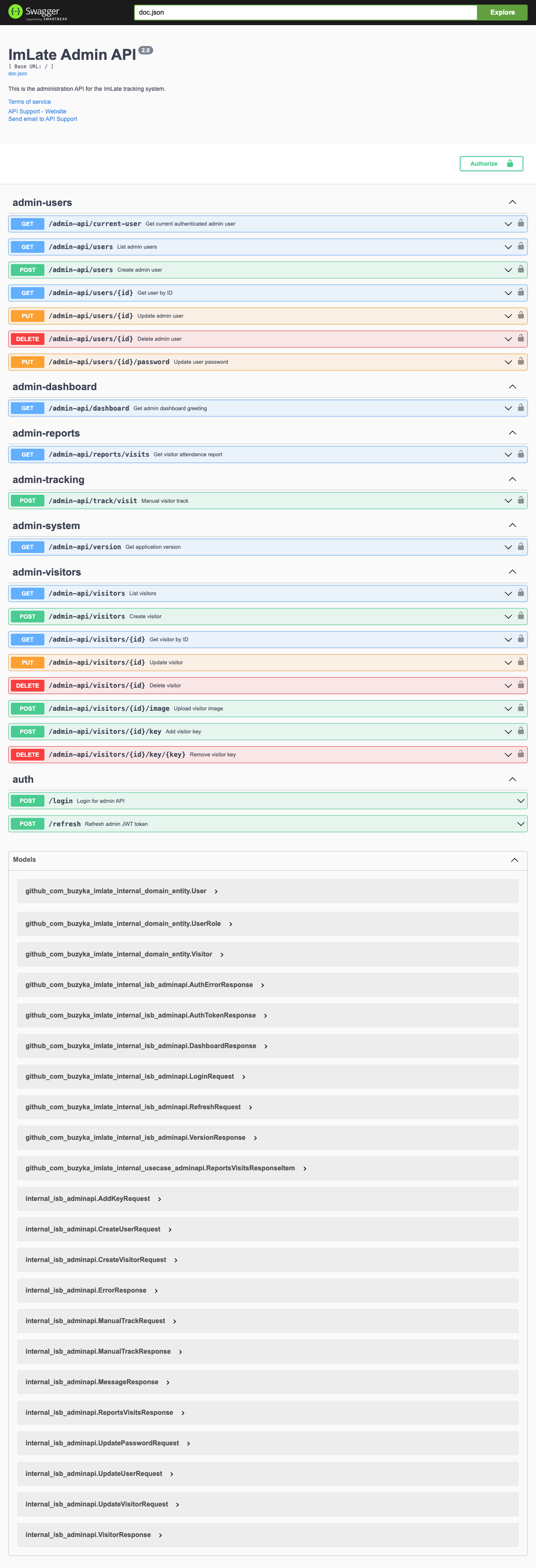The image size is (536, 1568).
Task: Expand the POST /refresh operation arrow
Action: click(521, 824)
